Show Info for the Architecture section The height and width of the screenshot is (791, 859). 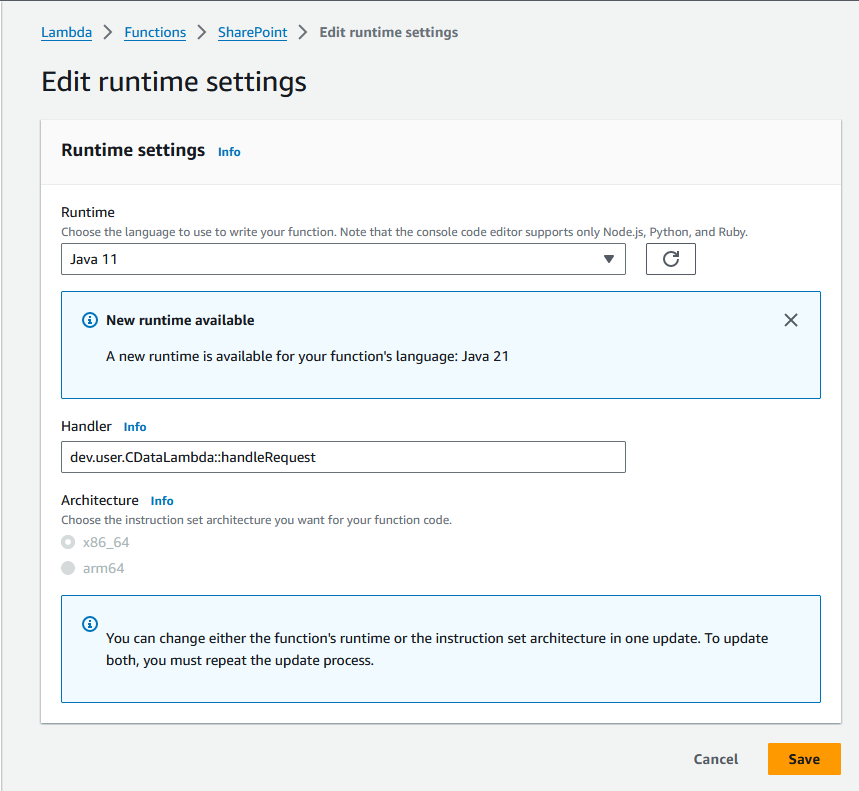pos(162,501)
